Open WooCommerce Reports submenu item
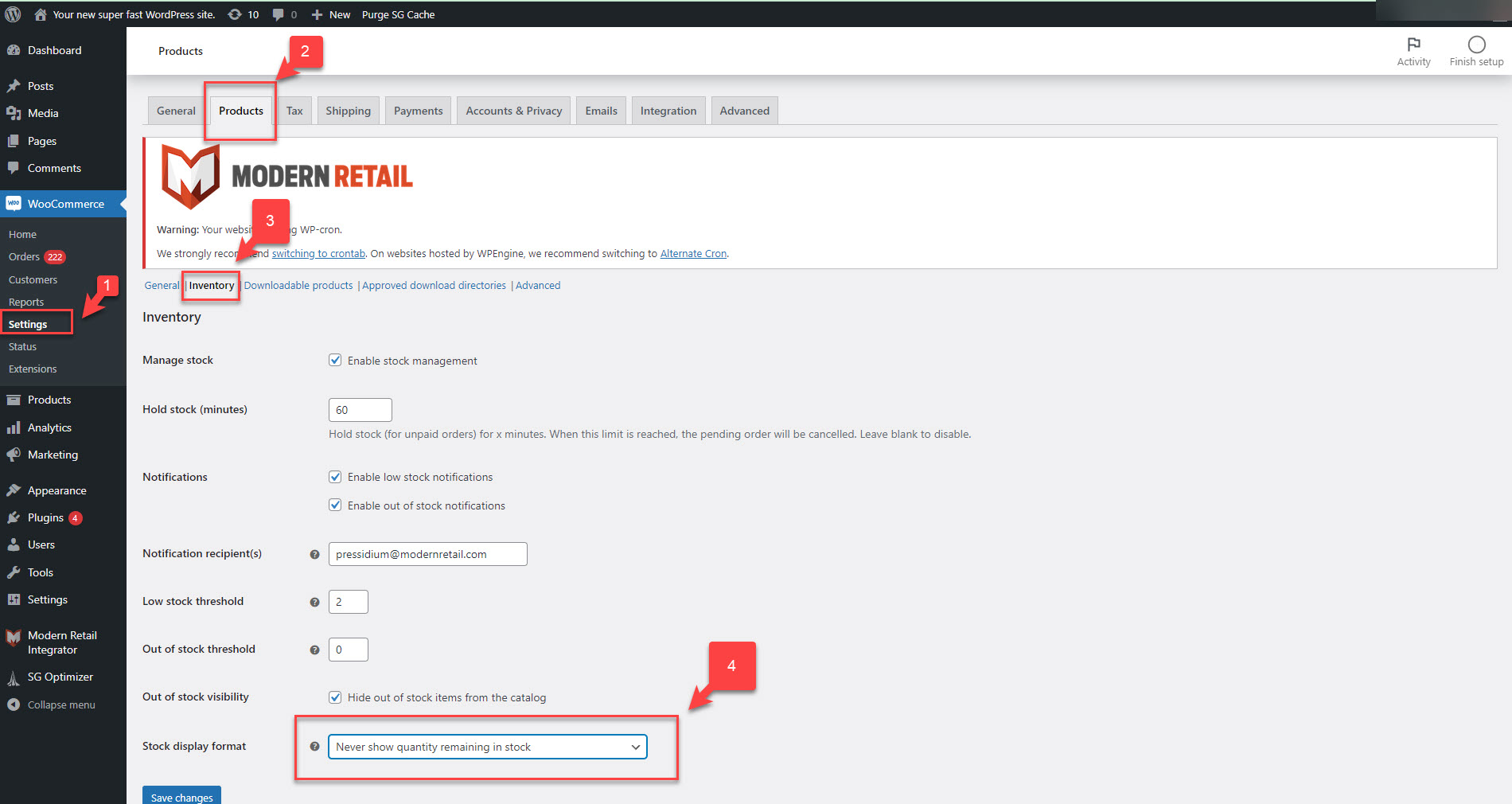Viewport: 1512px width, 804px height. (x=26, y=302)
